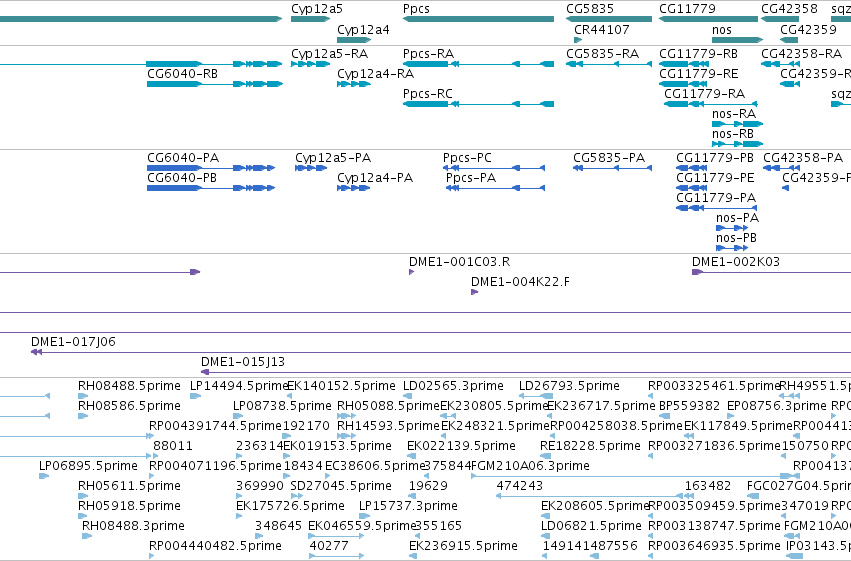851x561 pixels.
Task: Click the LD26793.5prime EST label
Action: 569,386
